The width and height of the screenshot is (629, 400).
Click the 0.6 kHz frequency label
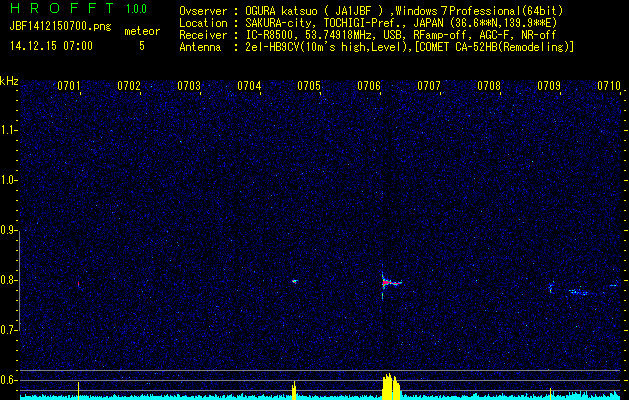[x=9, y=380]
